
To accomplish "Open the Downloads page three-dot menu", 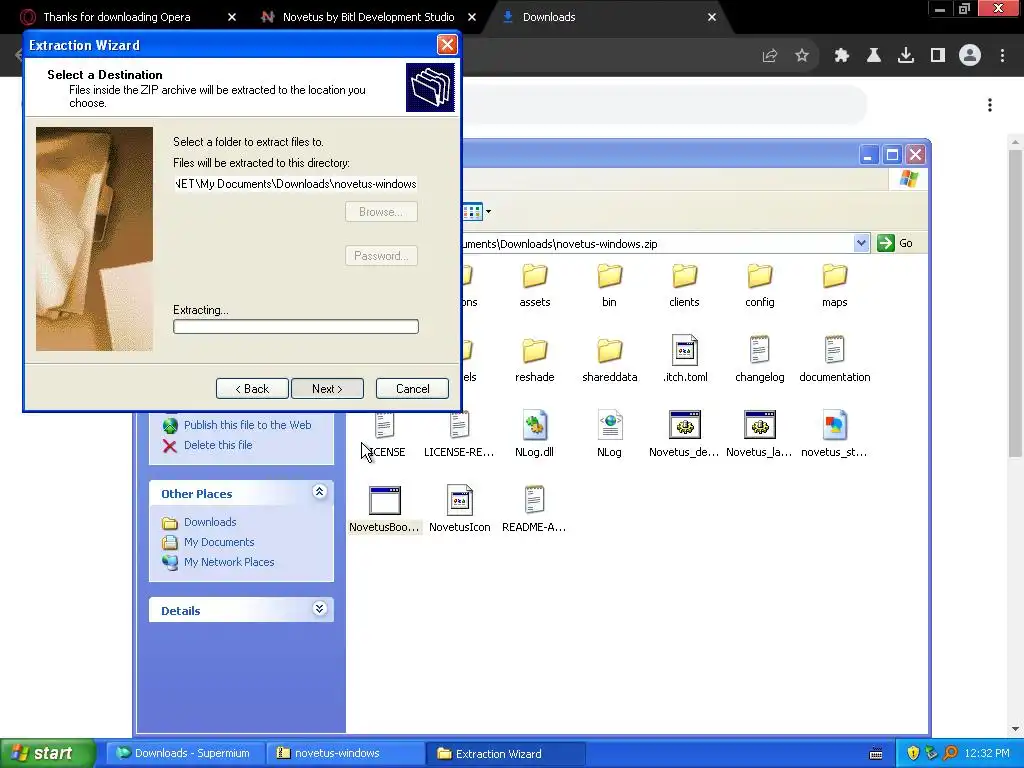I will point(990,105).
